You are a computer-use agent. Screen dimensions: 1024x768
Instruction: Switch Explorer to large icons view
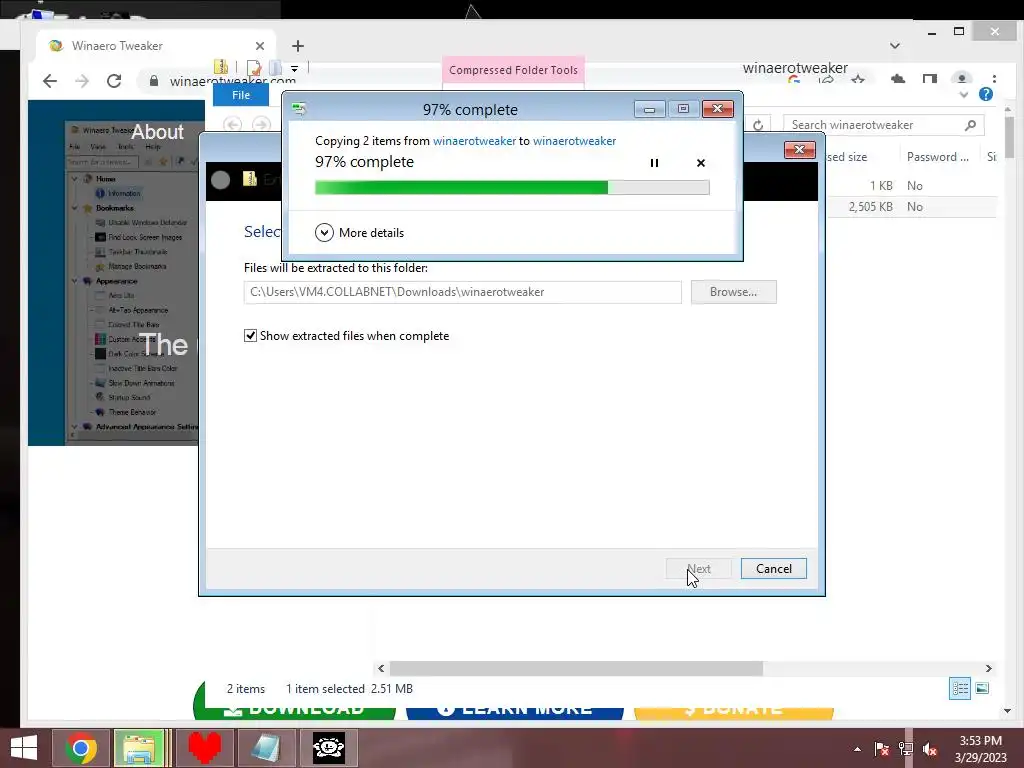982,688
